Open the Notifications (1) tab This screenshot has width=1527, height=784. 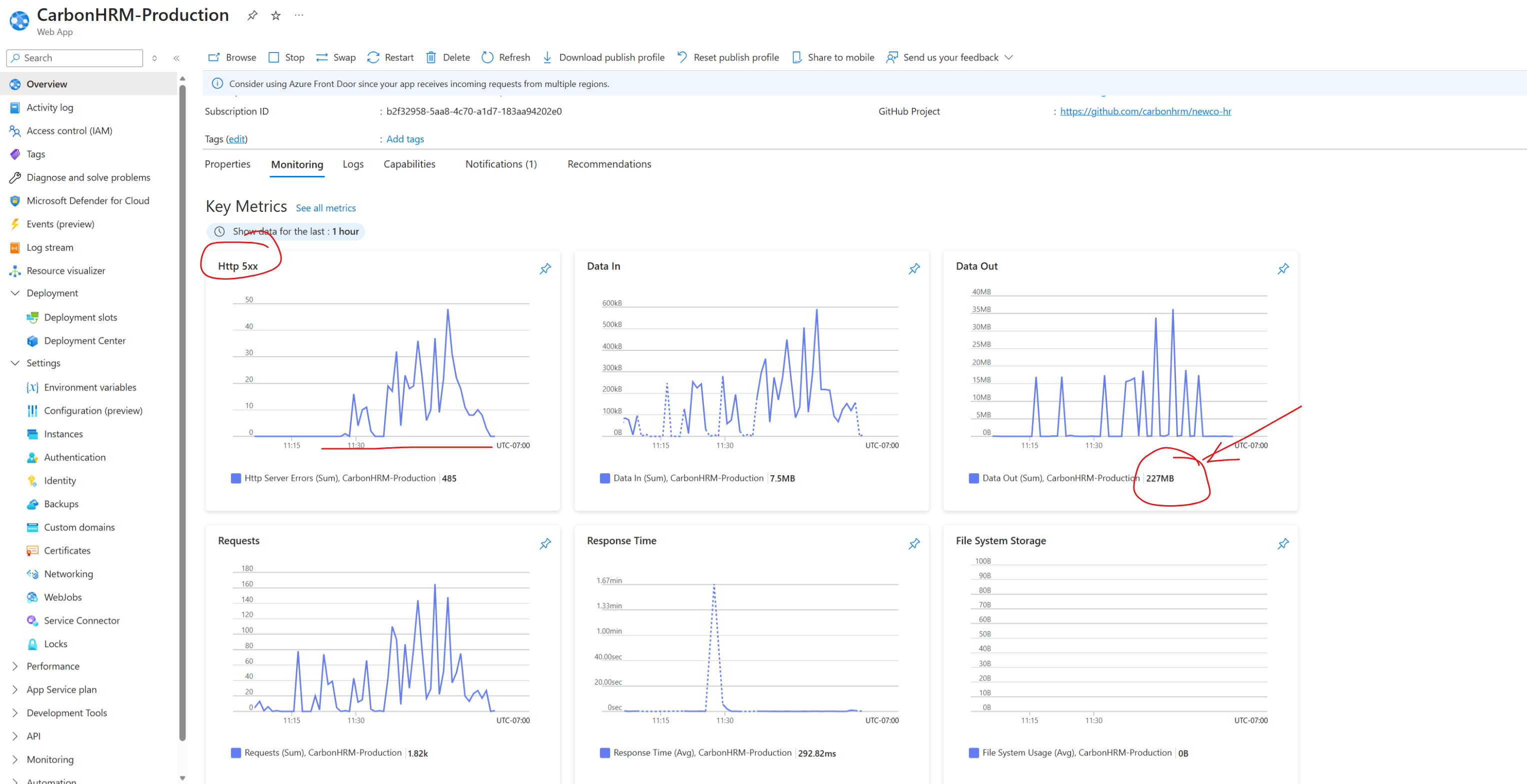(x=500, y=164)
